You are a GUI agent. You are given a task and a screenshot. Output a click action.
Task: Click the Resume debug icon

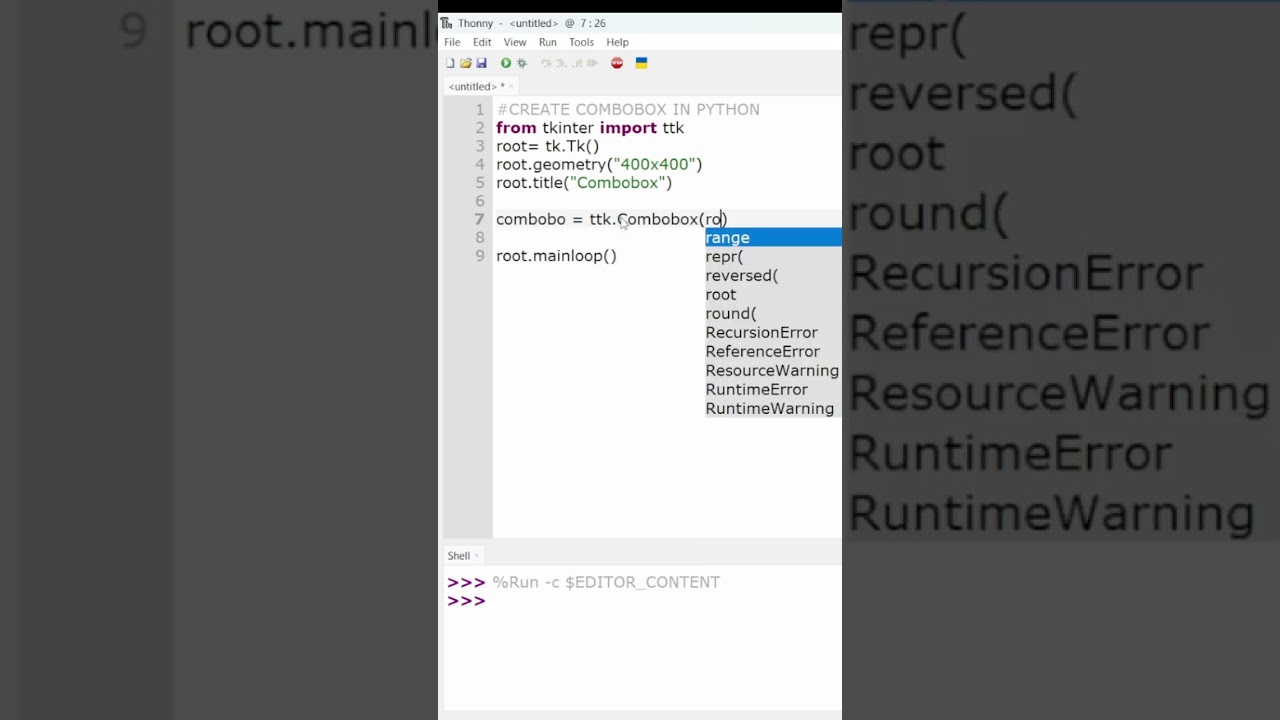pos(592,63)
